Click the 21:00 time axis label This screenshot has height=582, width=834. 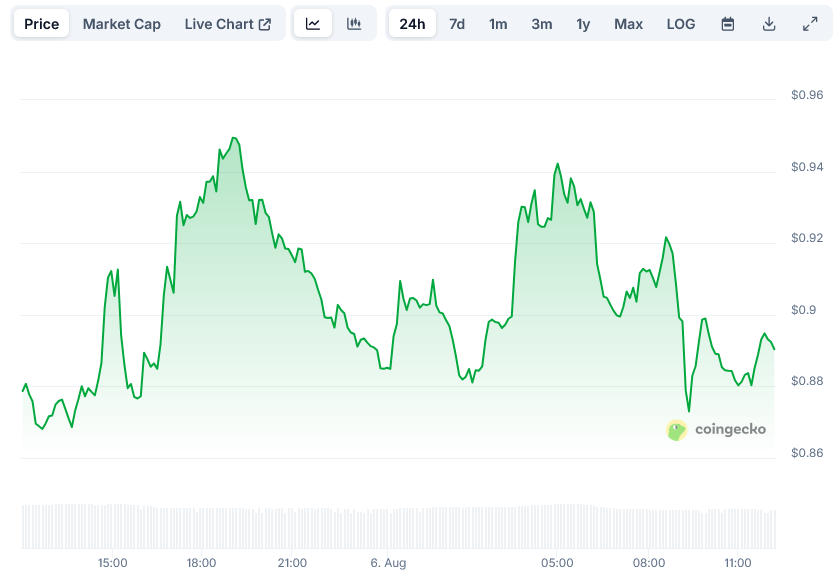click(x=292, y=563)
